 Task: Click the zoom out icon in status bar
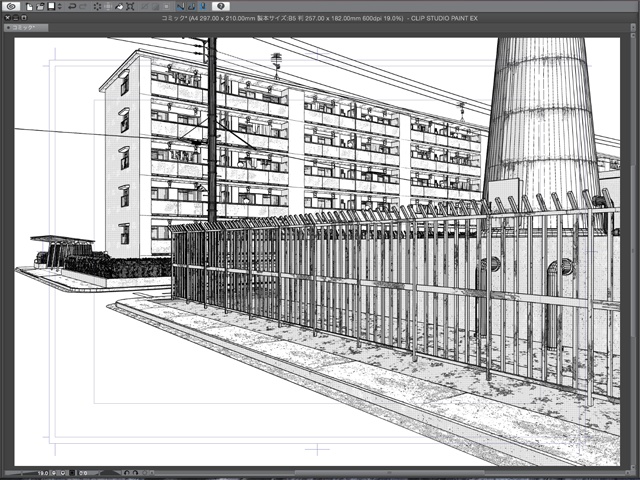coord(54,473)
